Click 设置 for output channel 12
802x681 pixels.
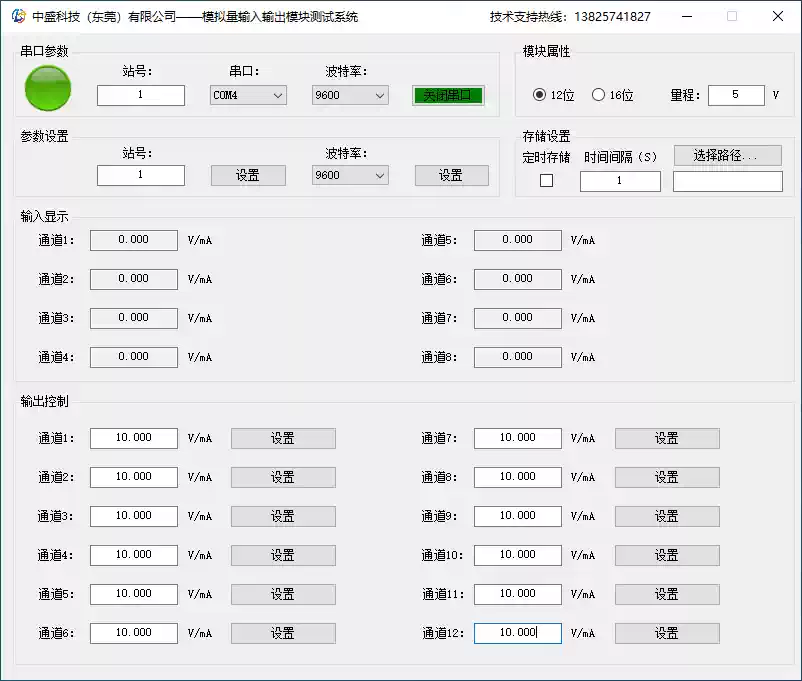666,633
